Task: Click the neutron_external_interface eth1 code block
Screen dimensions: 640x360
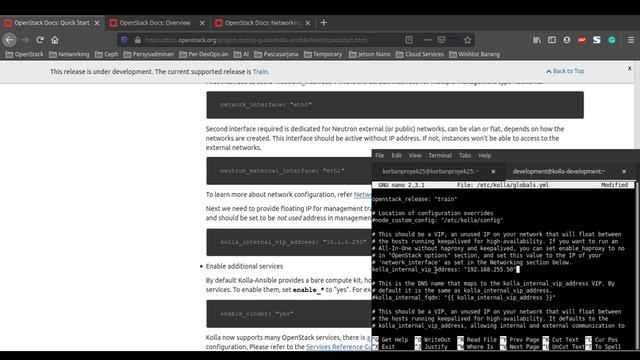Action: 289,171
